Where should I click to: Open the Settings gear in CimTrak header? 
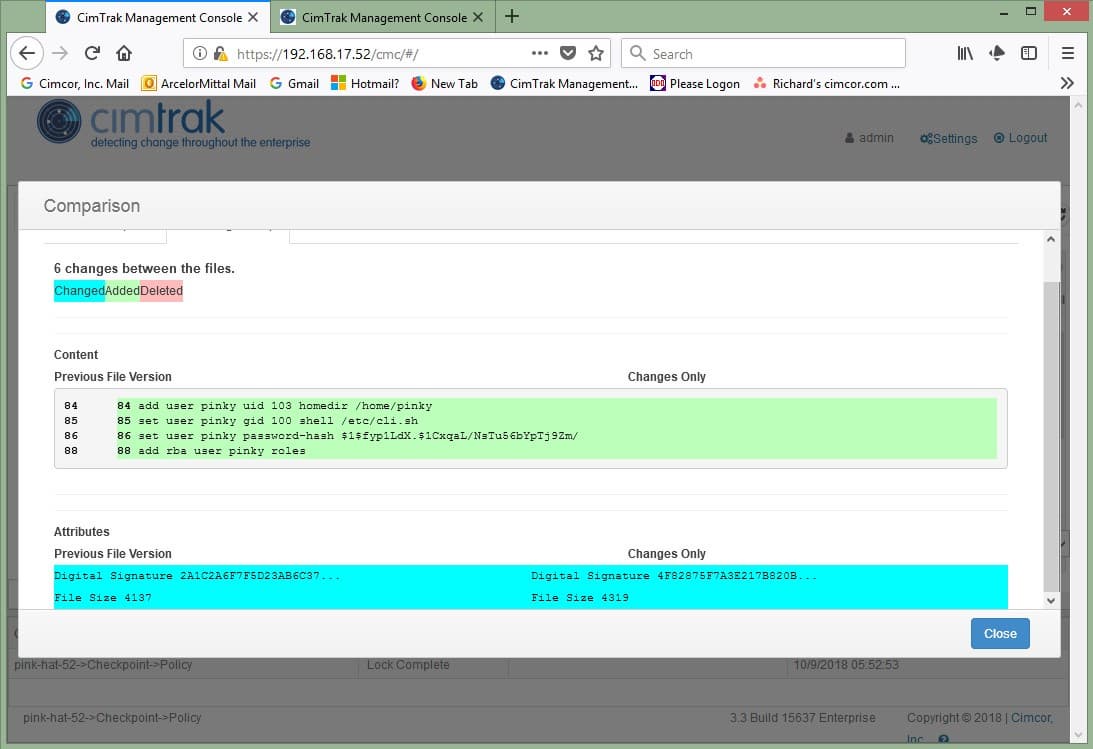pos(946,138)
